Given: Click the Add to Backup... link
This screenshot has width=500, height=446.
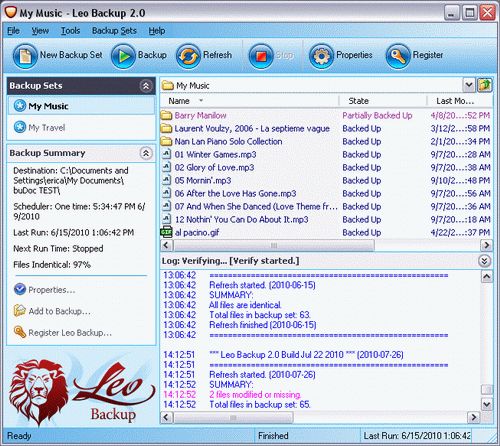Looking at the screenshot, I should click(59, 311).
